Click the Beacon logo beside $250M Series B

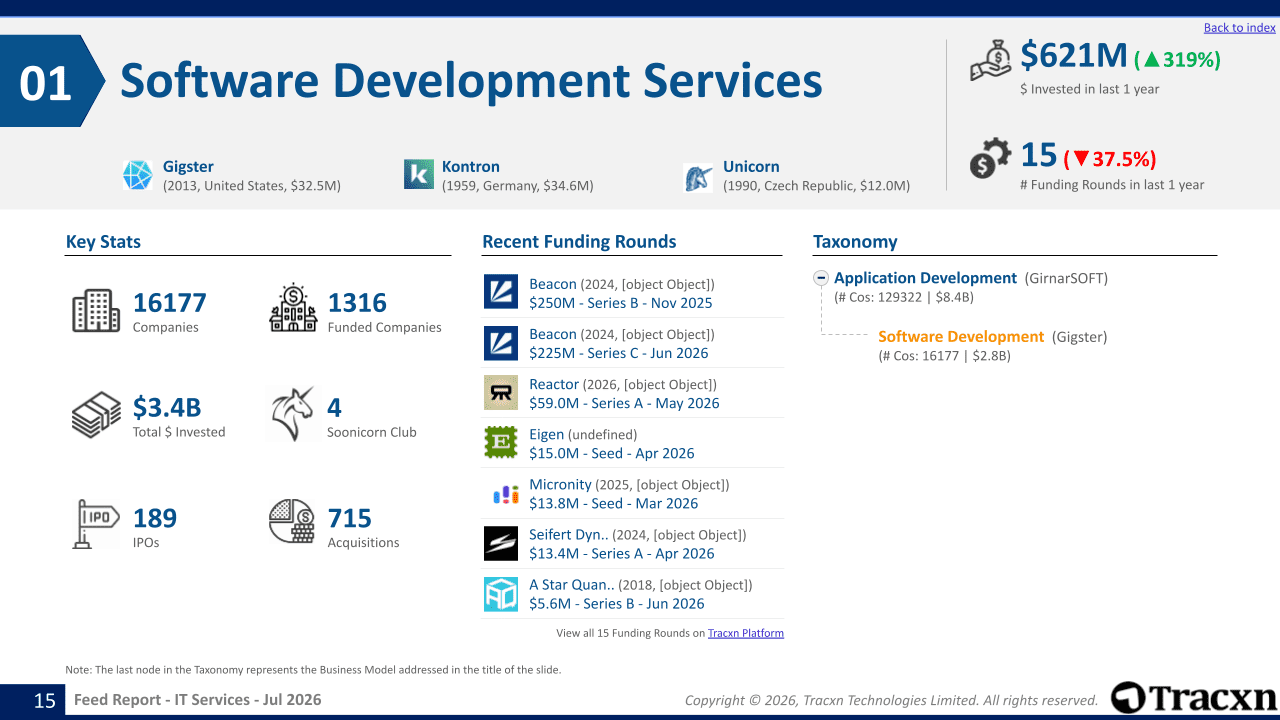[501, 292]
